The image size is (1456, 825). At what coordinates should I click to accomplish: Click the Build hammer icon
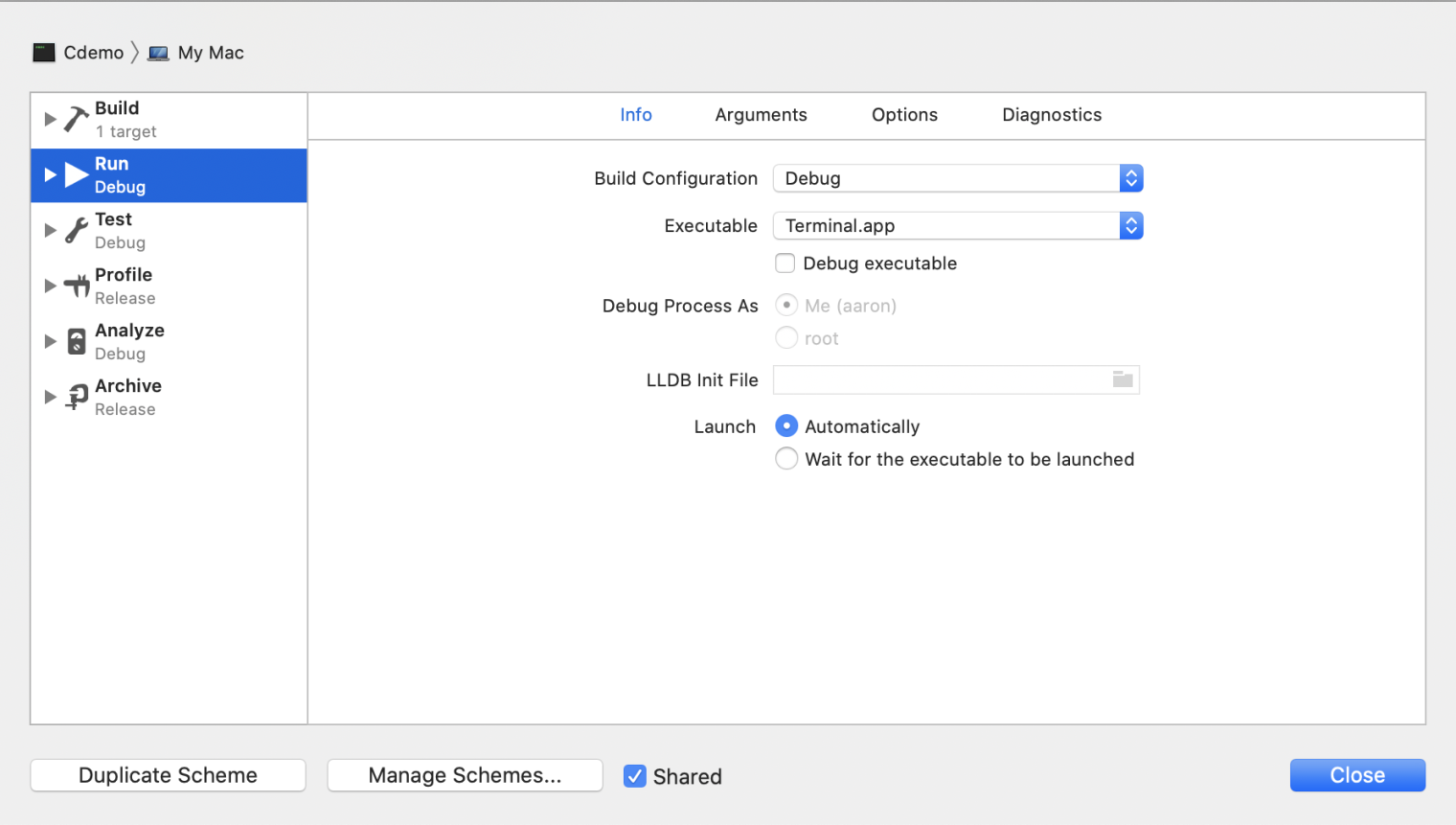[76, 119]
